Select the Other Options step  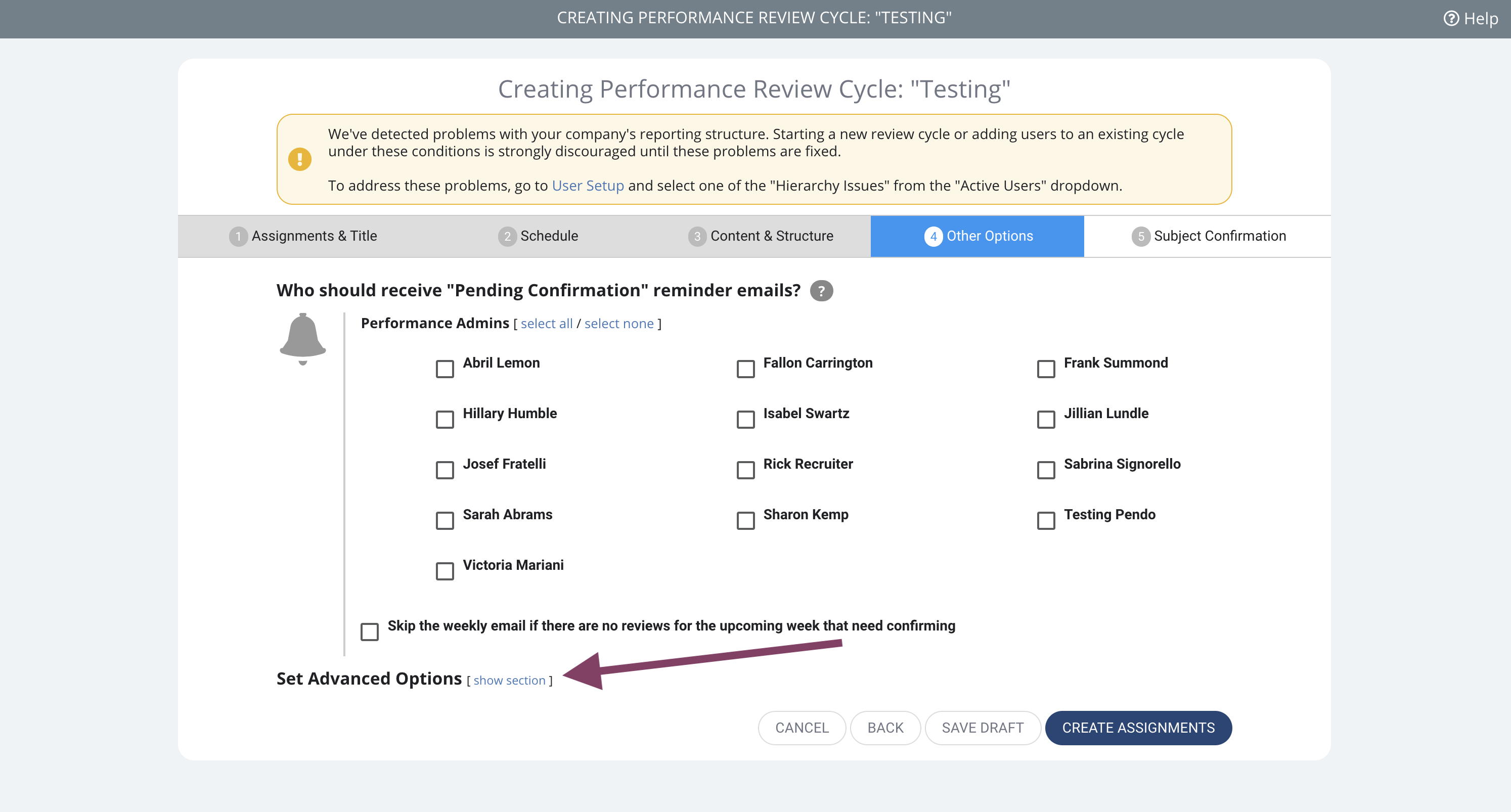(977, 236)
